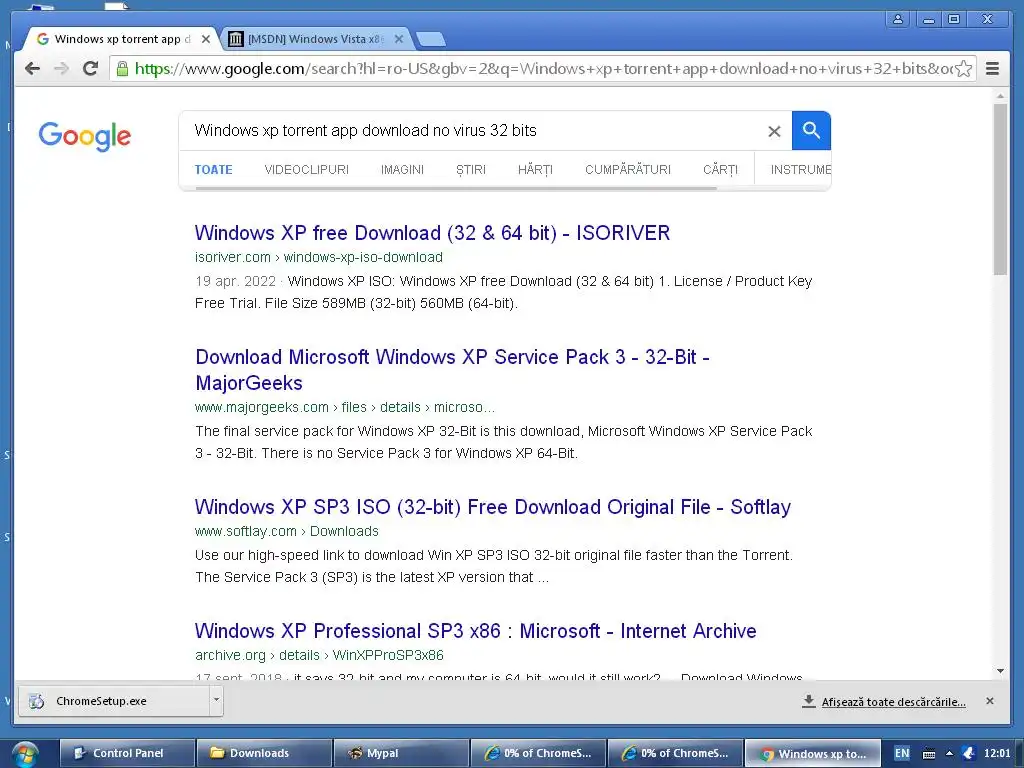Viewport: 1024px width, 768px height.
Task: Click the Google logo
Action: [x=85, y=136]
